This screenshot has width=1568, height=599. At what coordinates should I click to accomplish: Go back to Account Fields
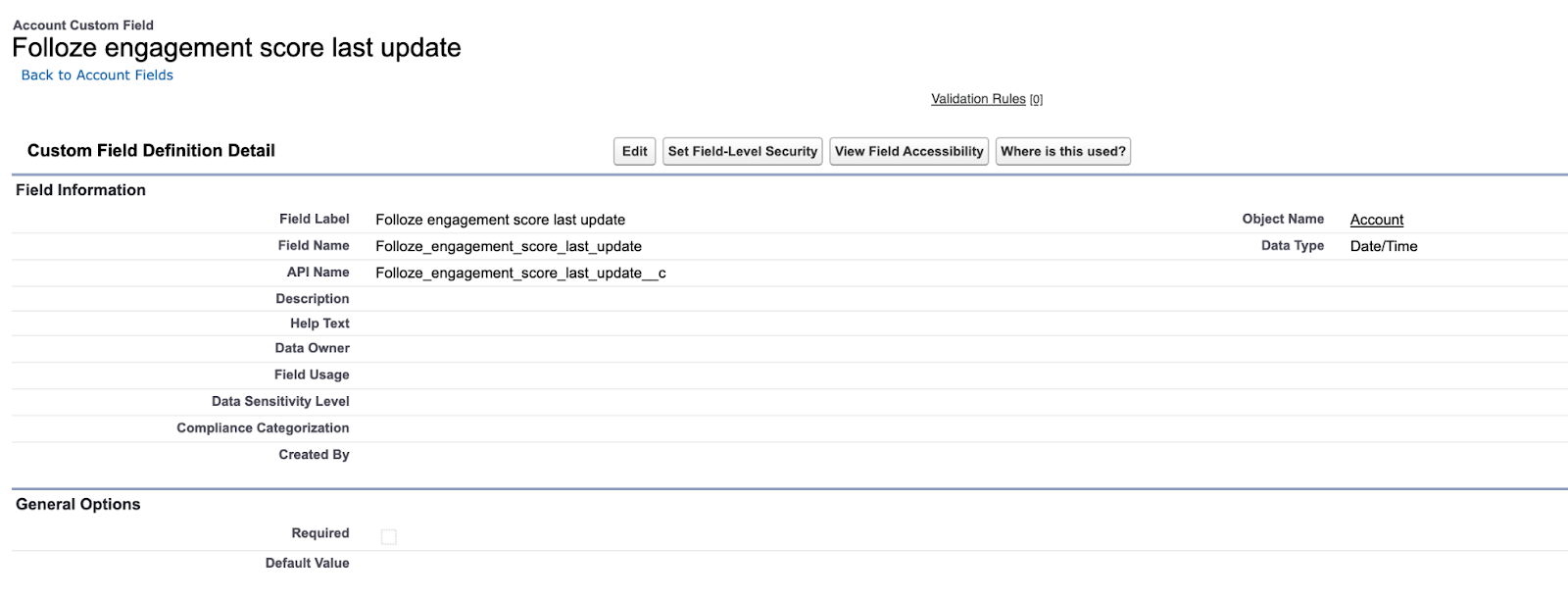click(97, 75)
